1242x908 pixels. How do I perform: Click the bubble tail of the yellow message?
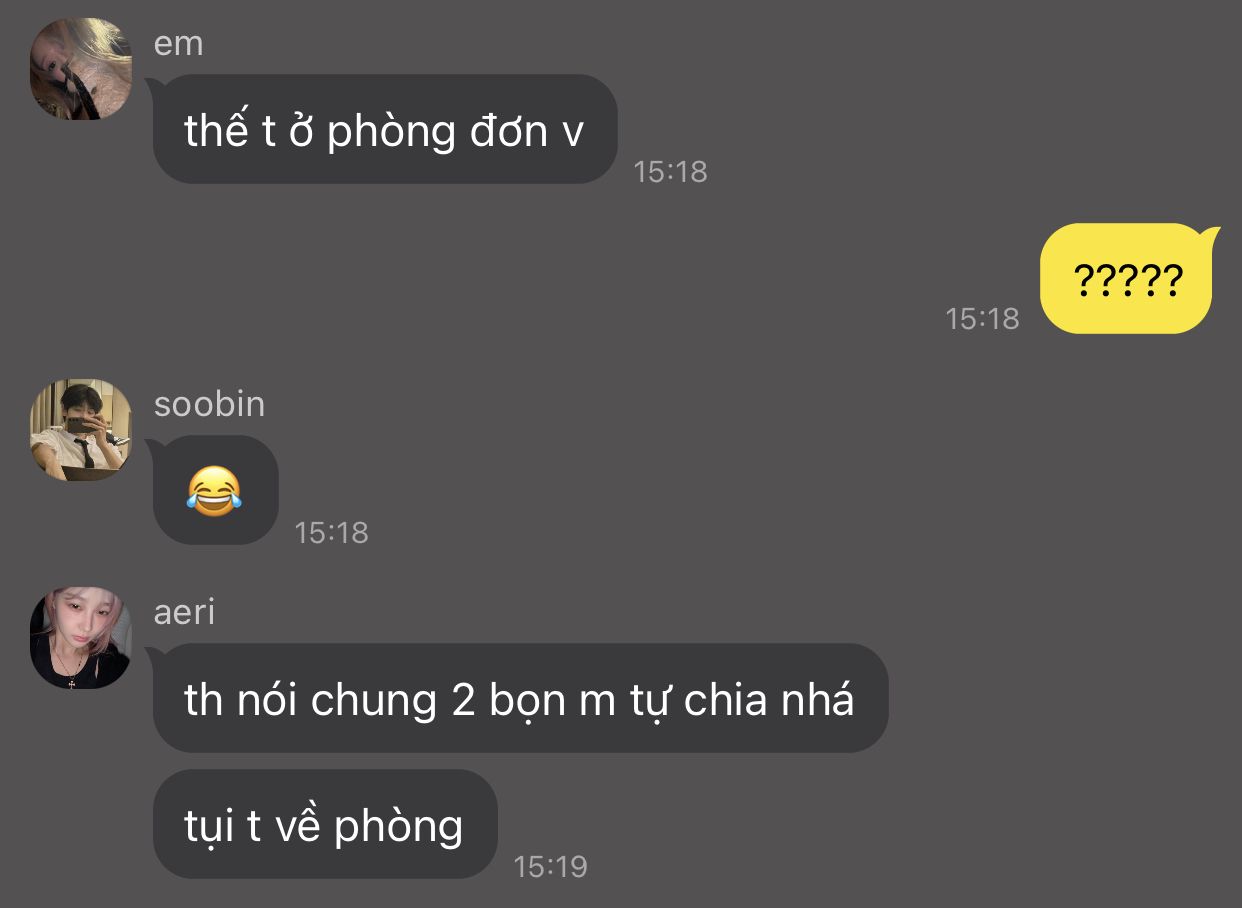tap(1211, 235)
